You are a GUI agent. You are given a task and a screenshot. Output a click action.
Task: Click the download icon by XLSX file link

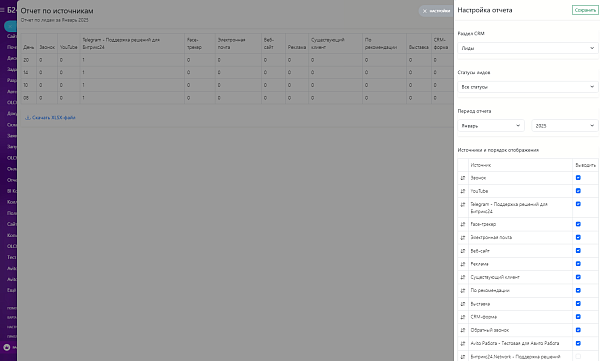click(28, 118)
